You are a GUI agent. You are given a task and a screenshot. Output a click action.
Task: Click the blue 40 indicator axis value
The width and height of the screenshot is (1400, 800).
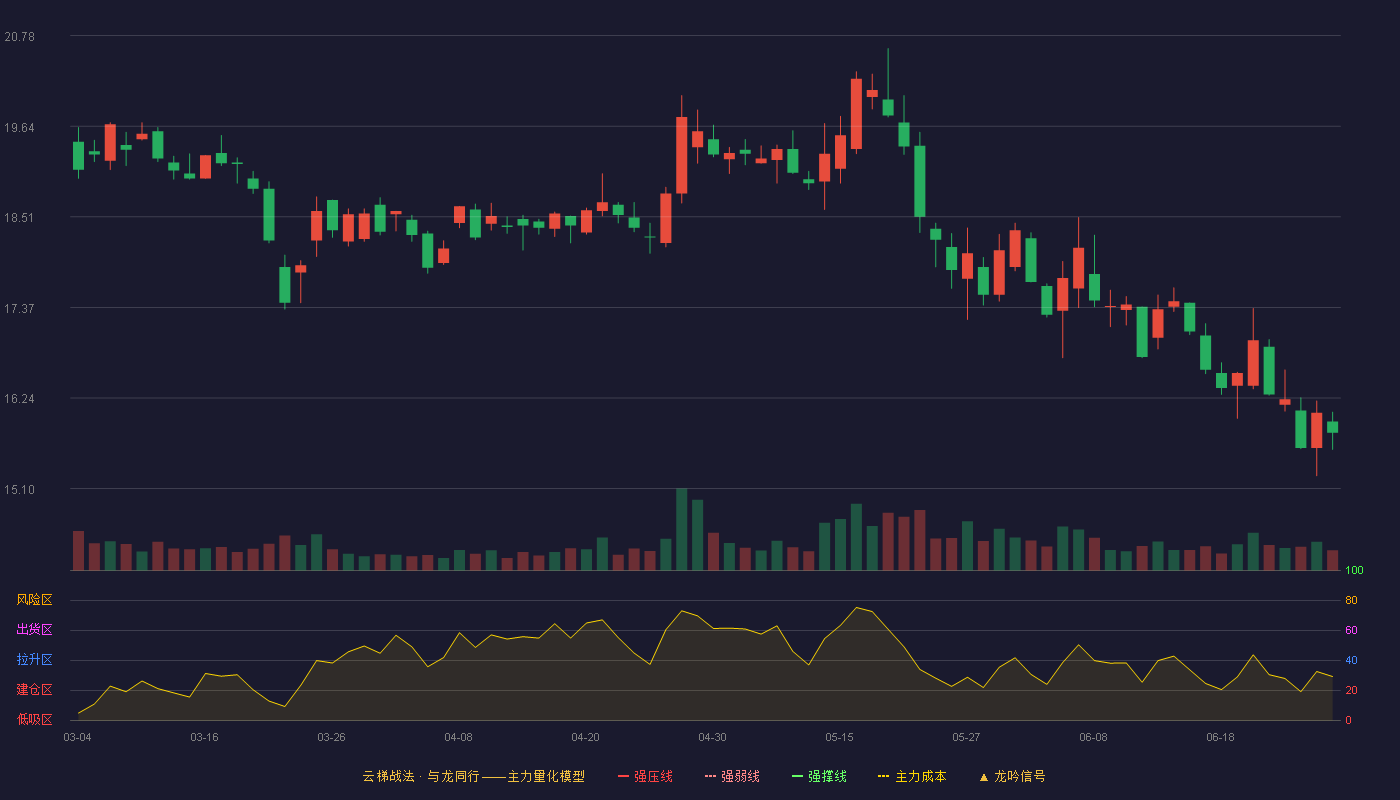(x=1351, y=660)
